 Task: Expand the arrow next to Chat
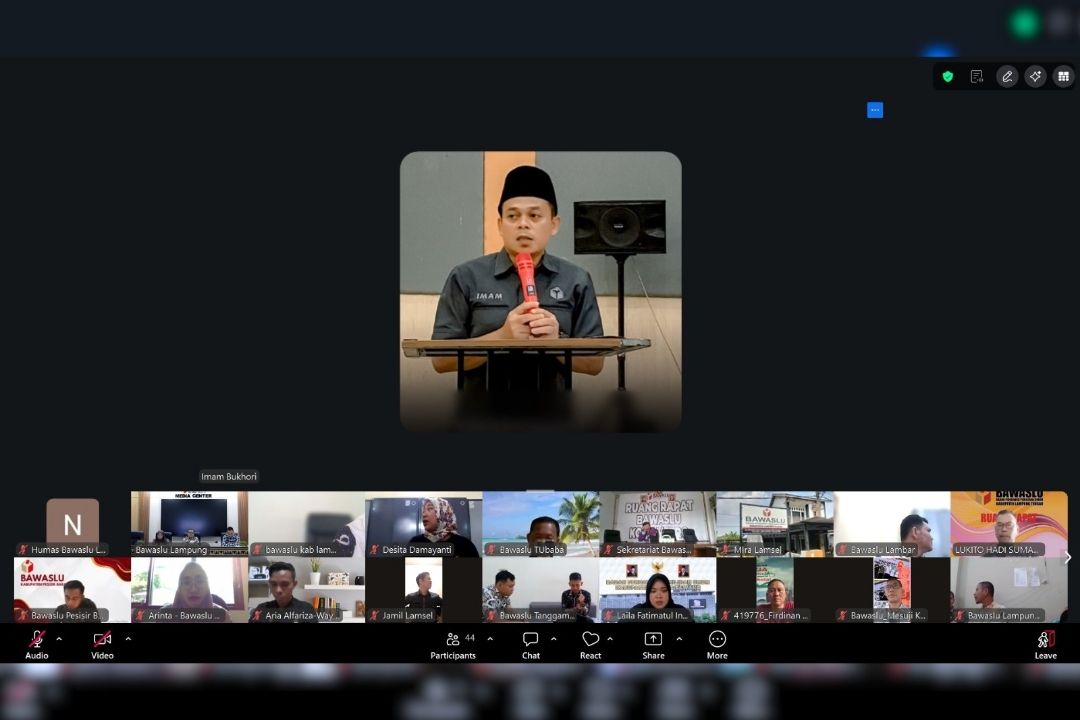(553, 639)
